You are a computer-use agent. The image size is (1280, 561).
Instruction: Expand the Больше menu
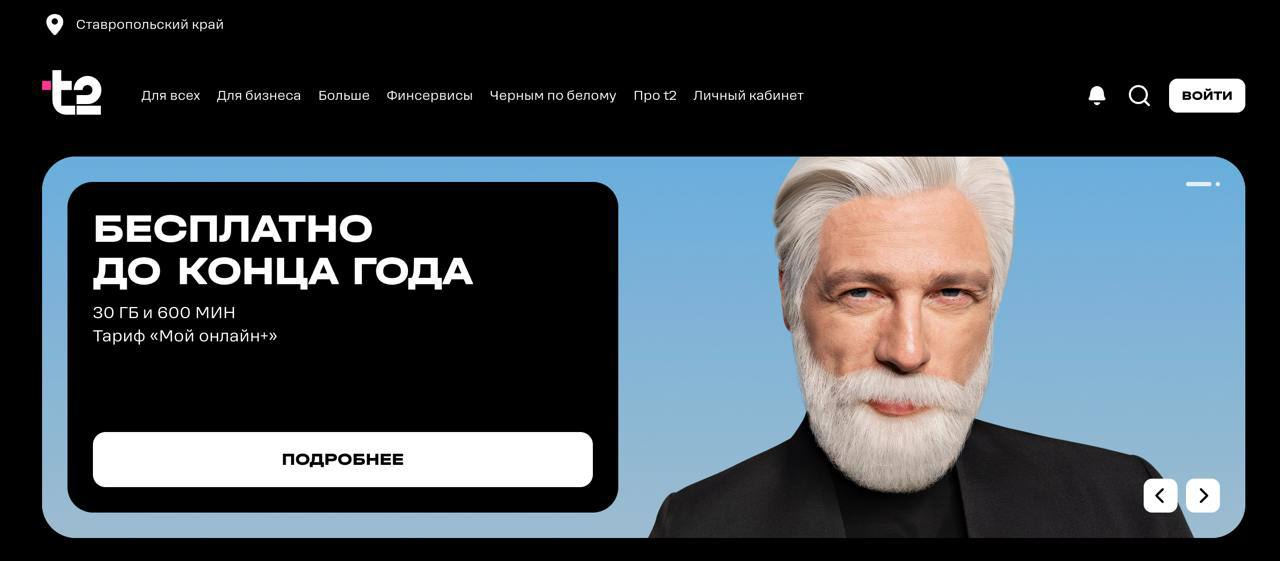click(x=344, y=96)
